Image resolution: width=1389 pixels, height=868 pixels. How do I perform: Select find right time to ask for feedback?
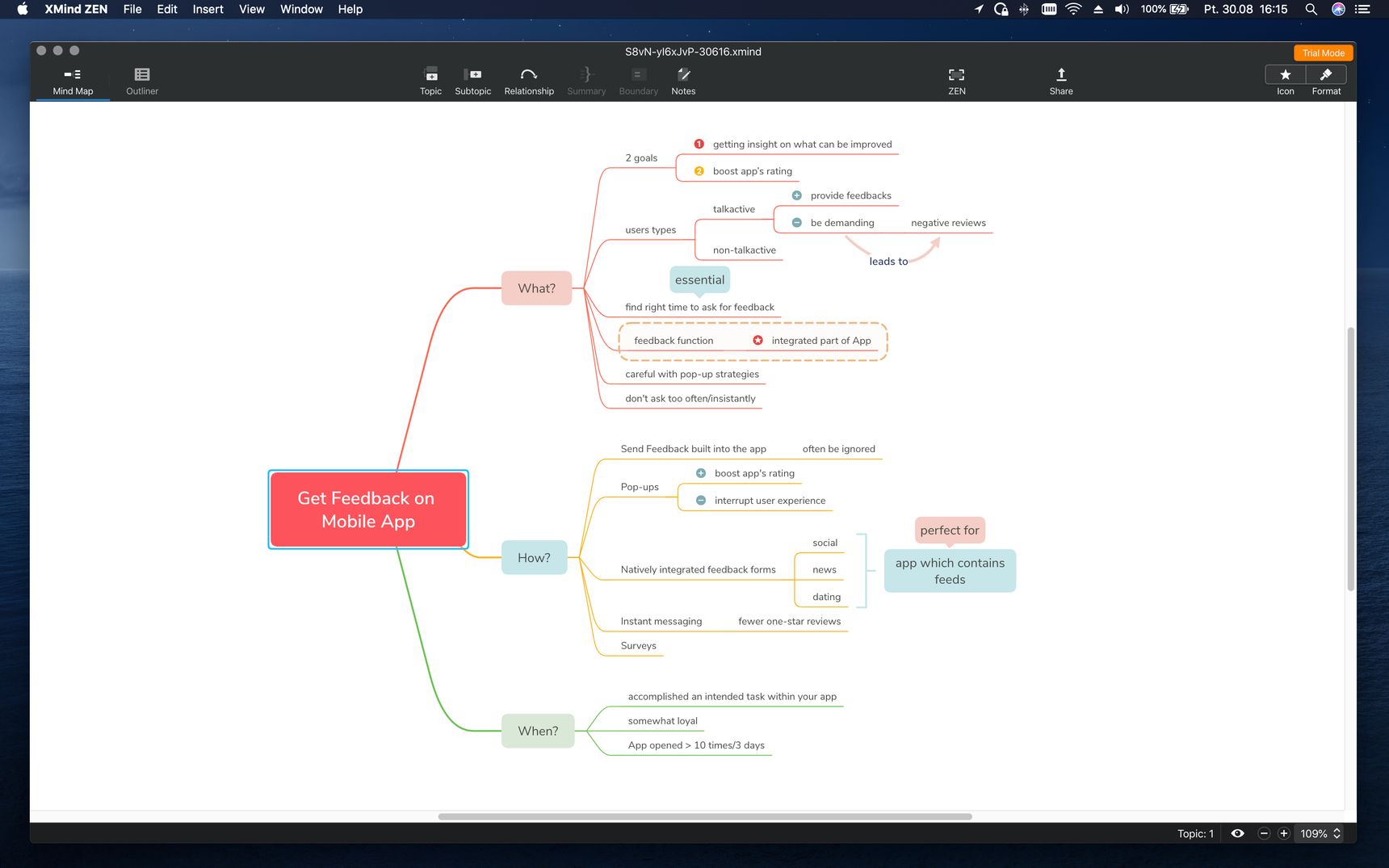pyautogui.click(x=699, y=308)
